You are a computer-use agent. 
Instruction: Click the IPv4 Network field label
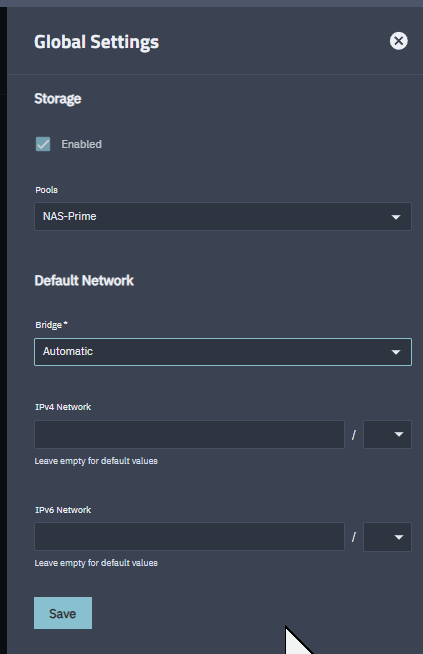point(63,407)
